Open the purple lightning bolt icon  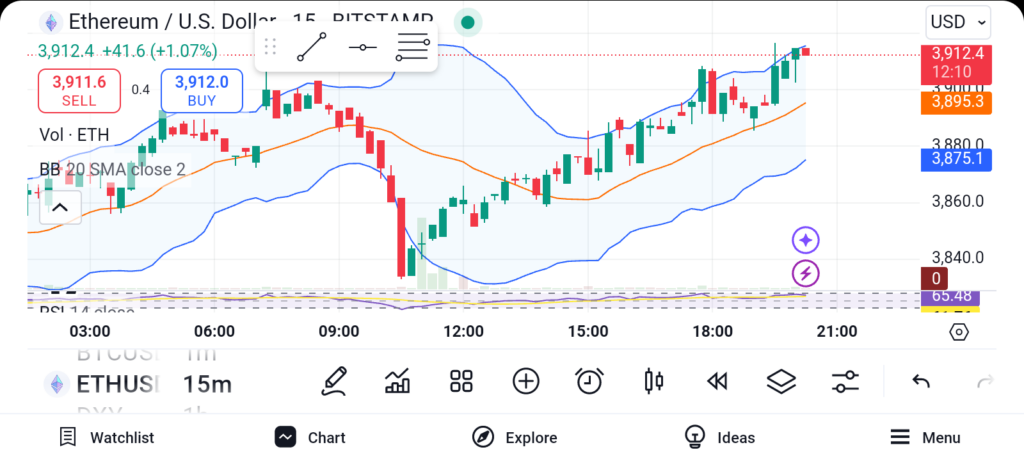806,274
